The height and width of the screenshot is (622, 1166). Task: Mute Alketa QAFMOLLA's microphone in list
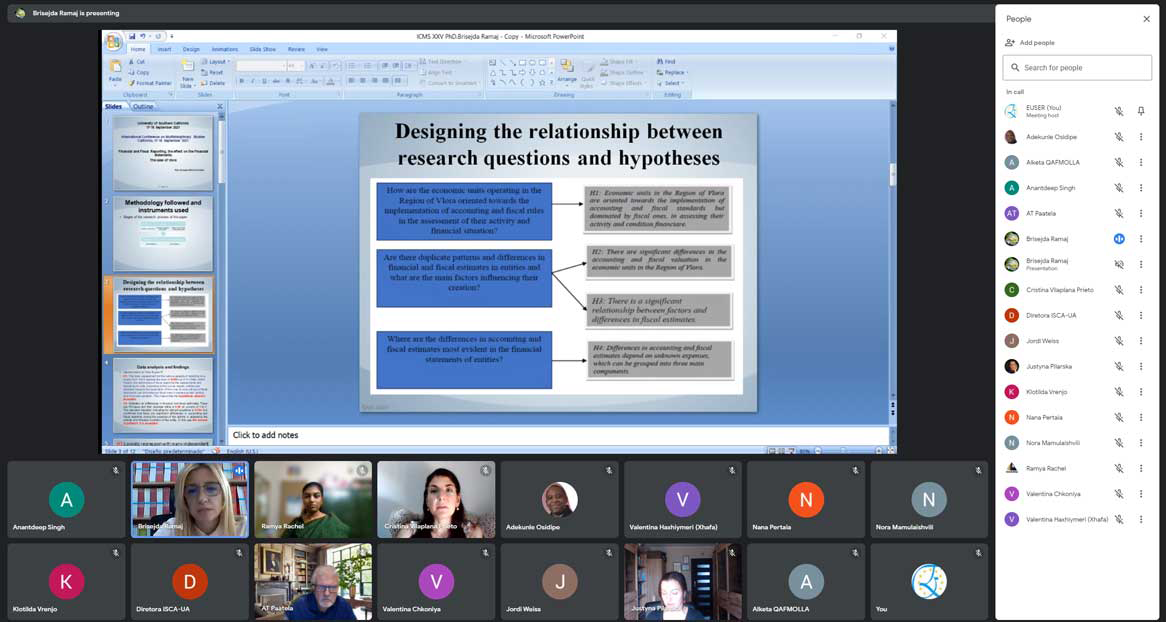(1119, 162)
